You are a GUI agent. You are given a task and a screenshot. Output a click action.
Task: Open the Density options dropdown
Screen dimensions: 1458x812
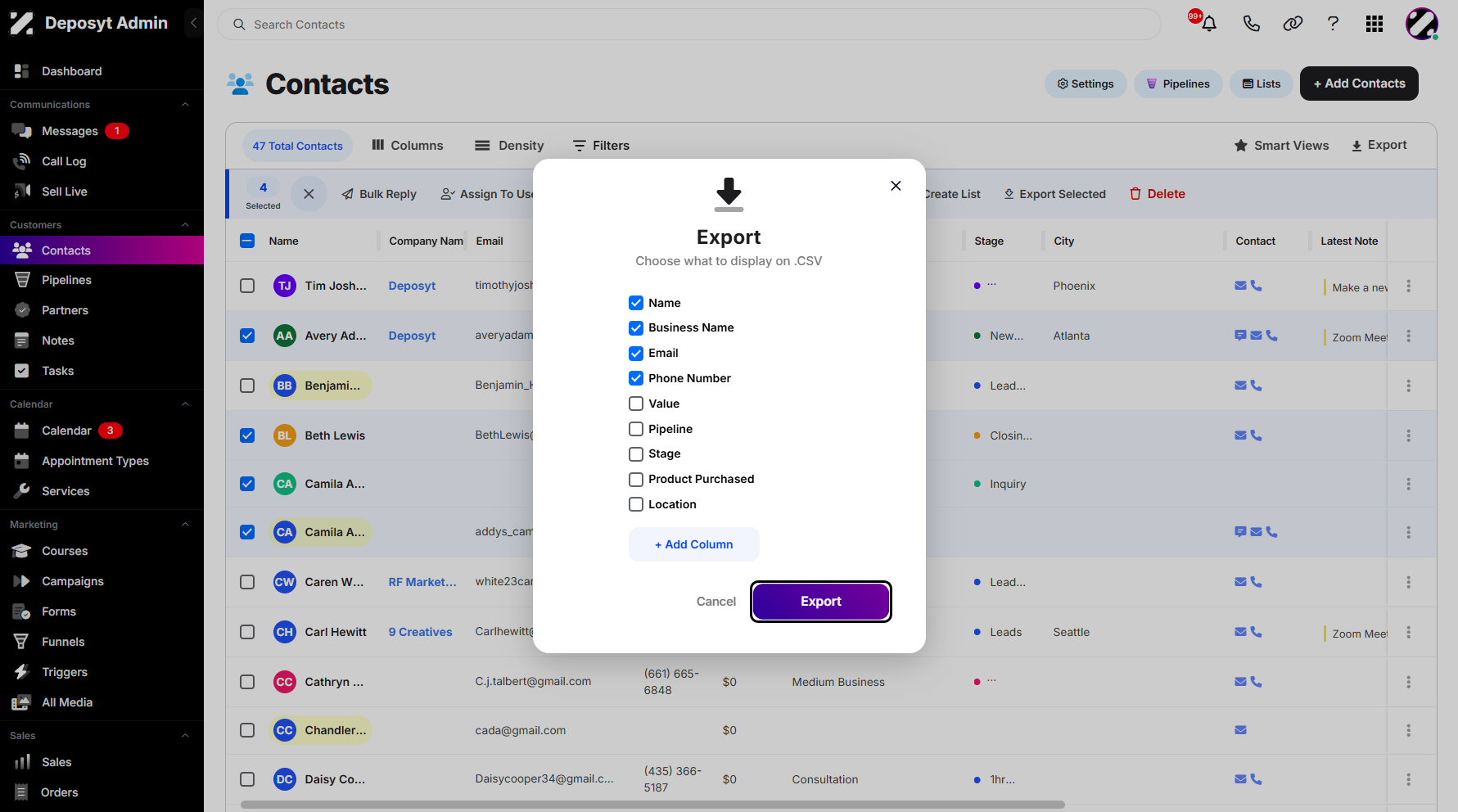coord(509,146)
